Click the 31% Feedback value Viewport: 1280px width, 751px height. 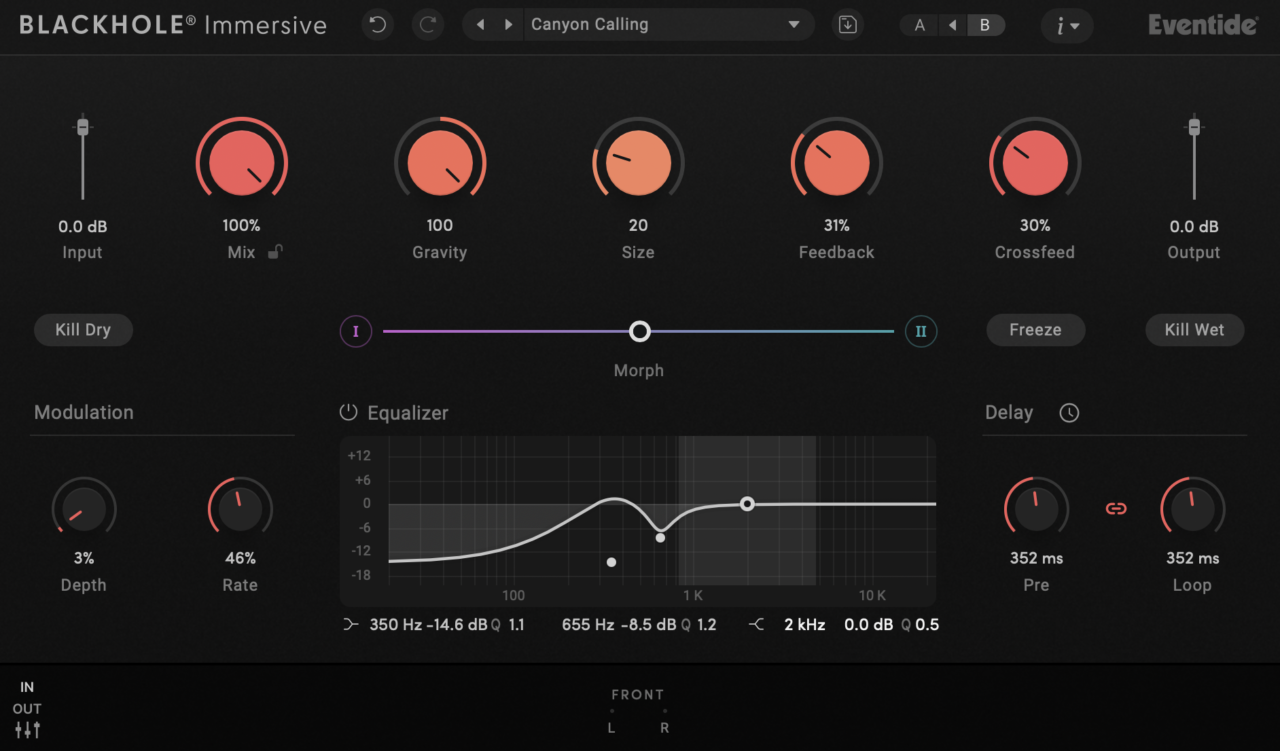click(x=837, y=226)
